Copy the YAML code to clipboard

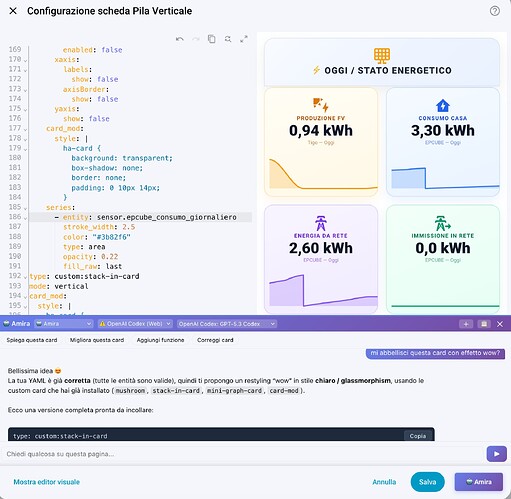(211, 39)
